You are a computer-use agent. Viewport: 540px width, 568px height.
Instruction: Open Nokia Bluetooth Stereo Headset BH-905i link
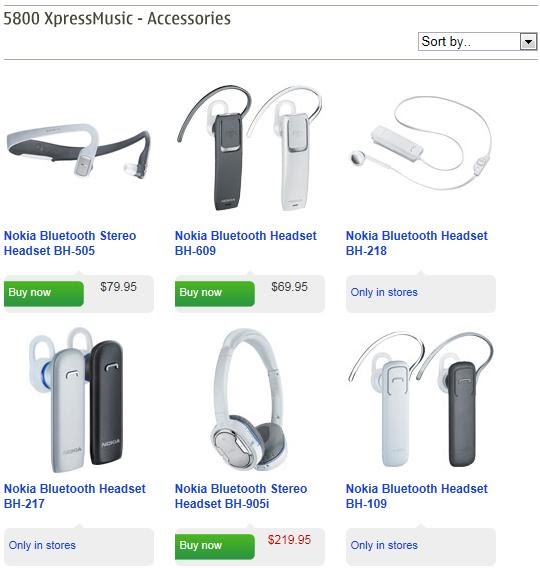(241, 496)
